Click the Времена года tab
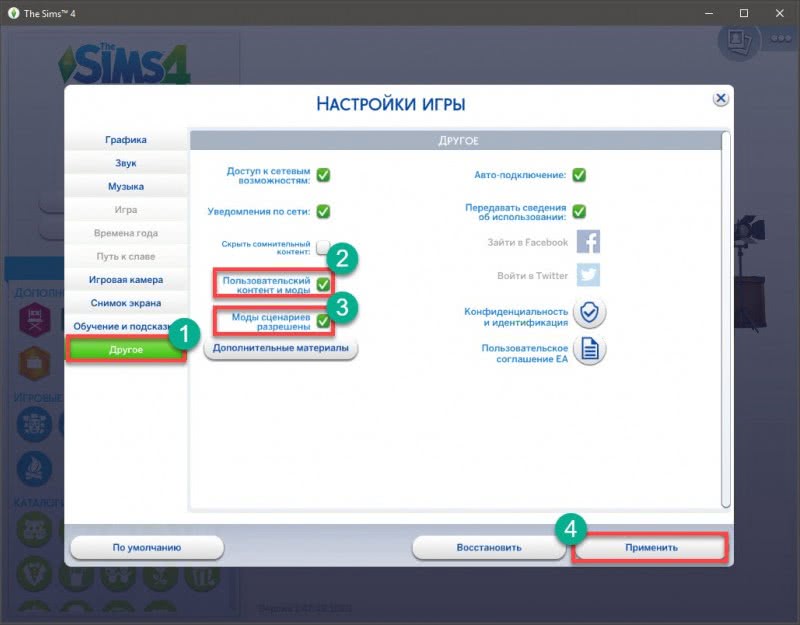Screen dimensions: 800x625 pos(126,233)
